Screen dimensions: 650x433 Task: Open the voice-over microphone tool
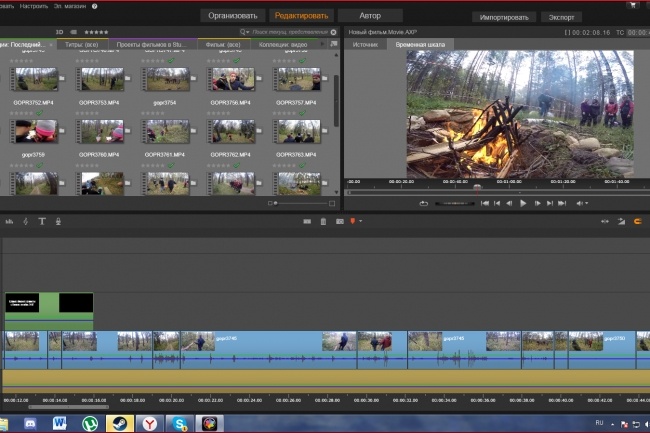pos(58,222)
